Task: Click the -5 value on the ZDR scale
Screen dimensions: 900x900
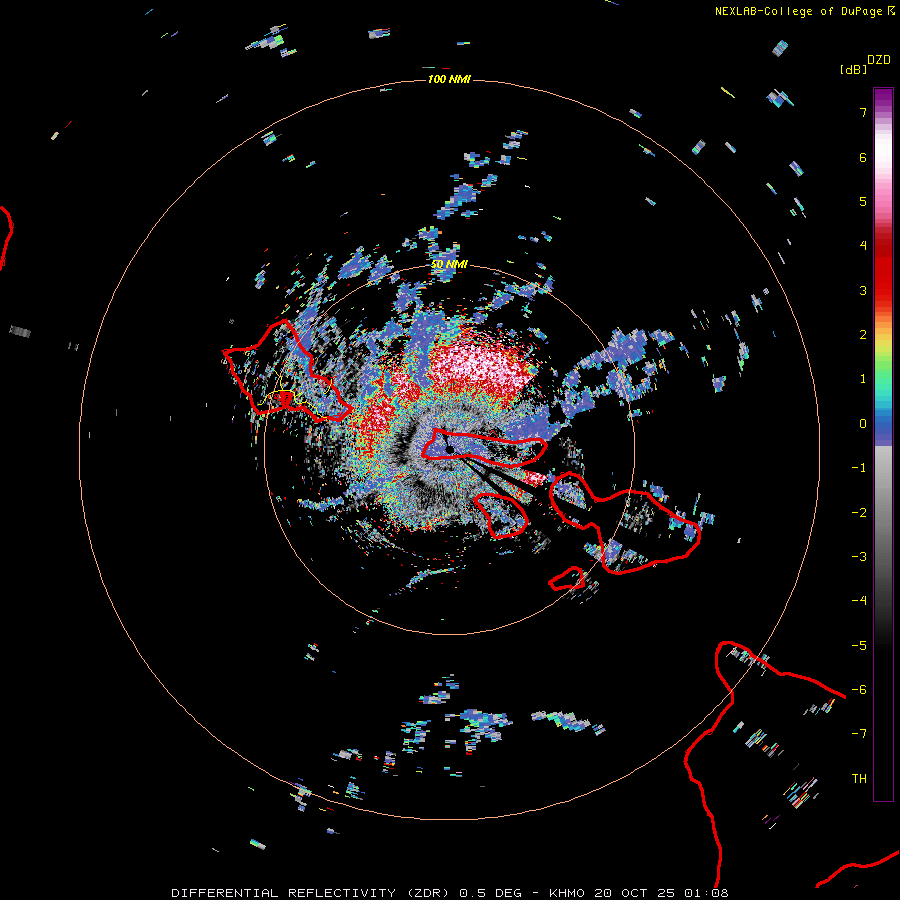Action: (859, 646)
